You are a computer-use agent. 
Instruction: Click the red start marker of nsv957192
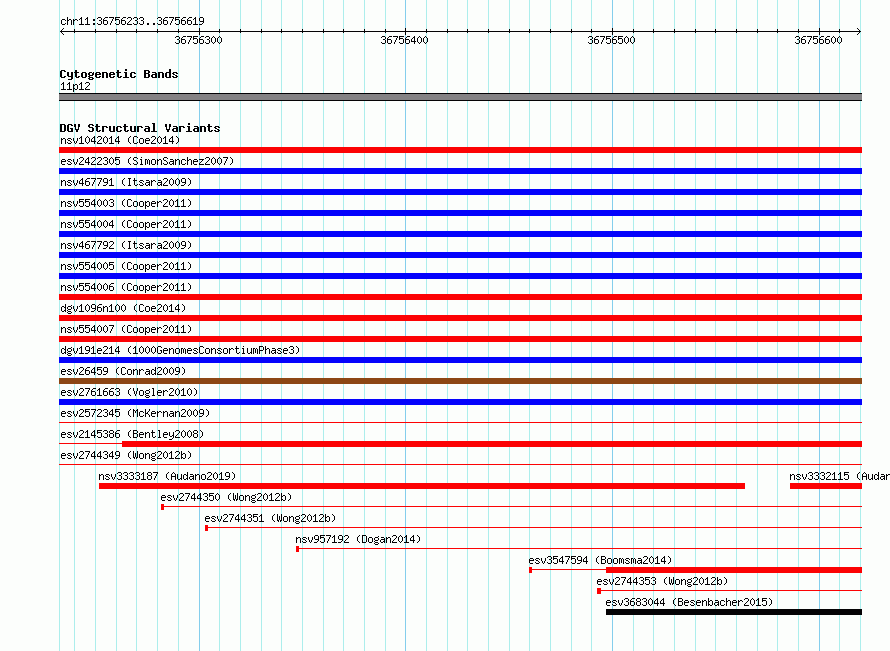297,549
